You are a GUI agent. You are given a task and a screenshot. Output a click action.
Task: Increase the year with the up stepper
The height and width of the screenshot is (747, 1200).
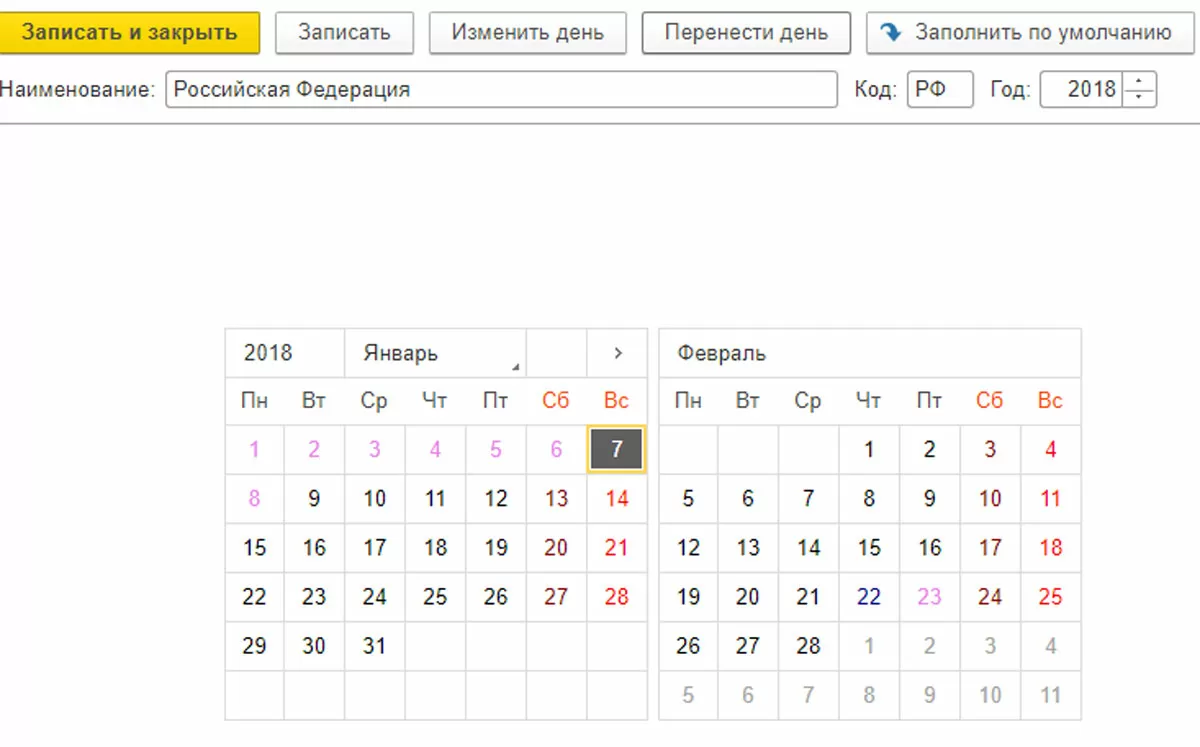[1140, 81]
